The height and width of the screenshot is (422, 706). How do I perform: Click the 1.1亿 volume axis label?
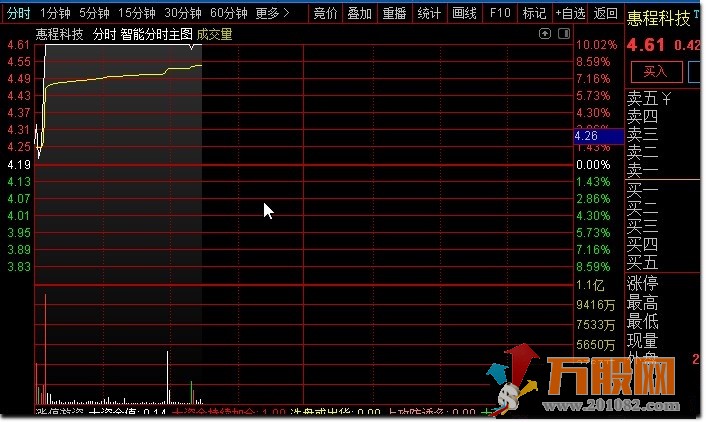(x=590, y=285)
